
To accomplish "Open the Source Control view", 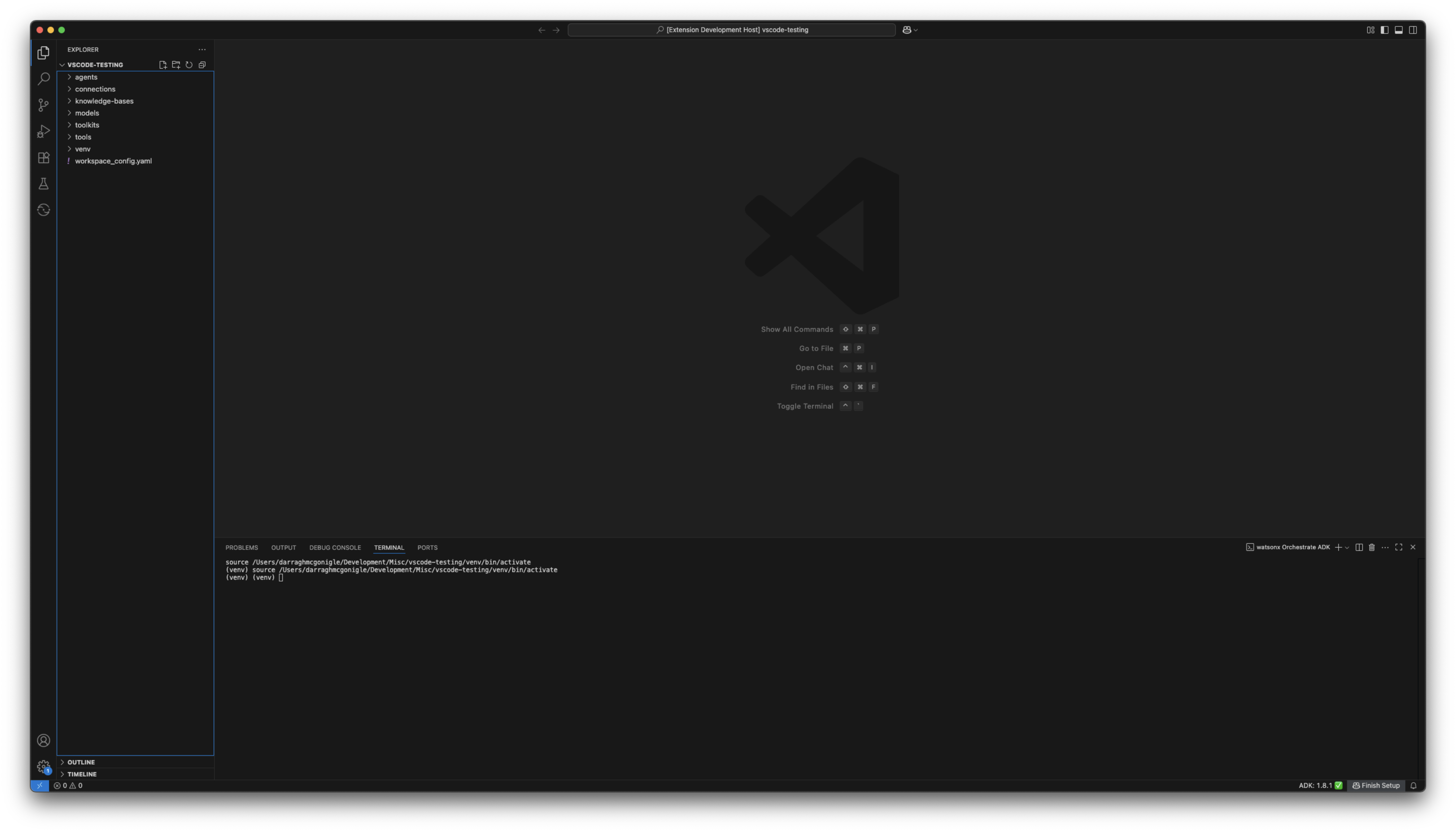I will (x=43, y=105).
